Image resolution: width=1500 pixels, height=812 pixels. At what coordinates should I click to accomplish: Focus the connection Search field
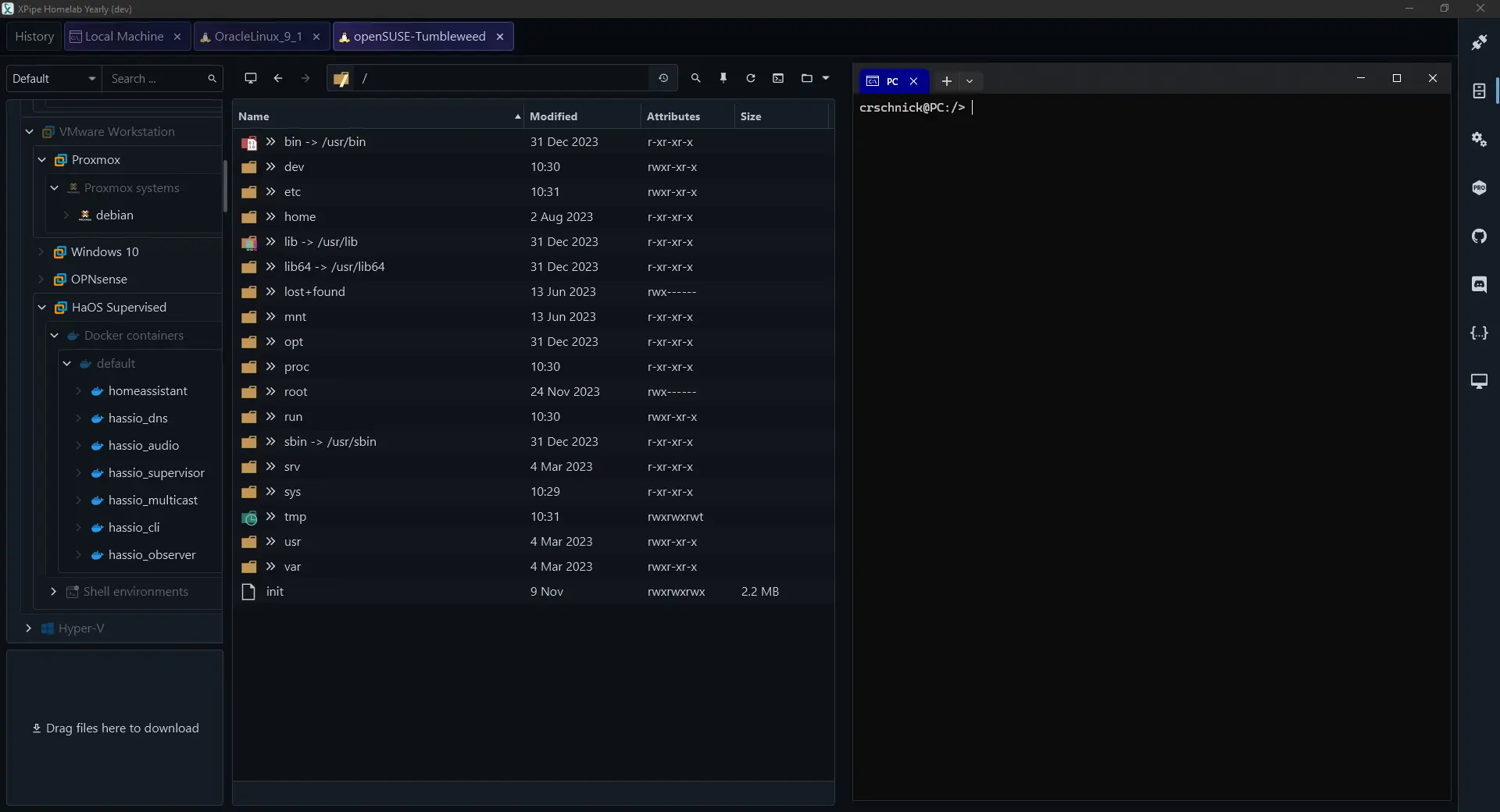click(162, 78)
